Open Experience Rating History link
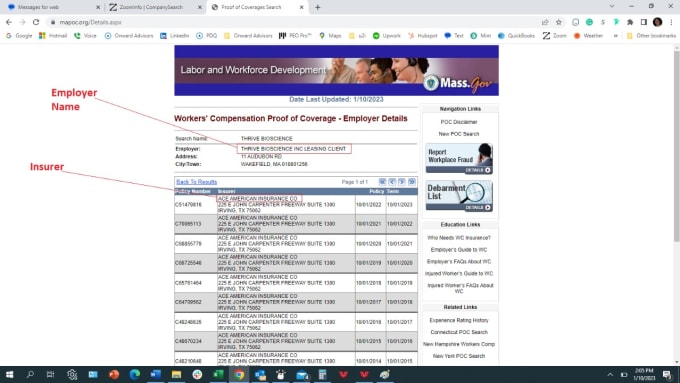This screenshot has width=680, height=383. (x=459, y=320)
